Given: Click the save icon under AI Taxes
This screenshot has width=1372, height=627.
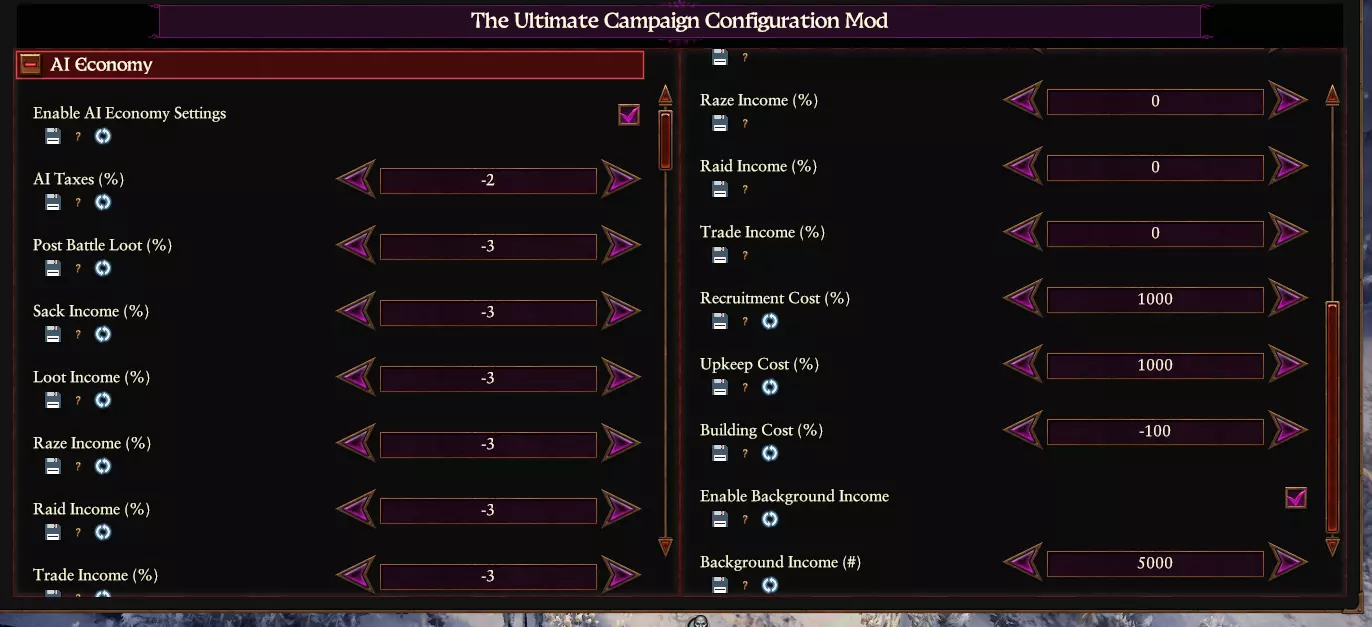Looking at the screenshot, I should pyautogui.click(x=53, y=202).
